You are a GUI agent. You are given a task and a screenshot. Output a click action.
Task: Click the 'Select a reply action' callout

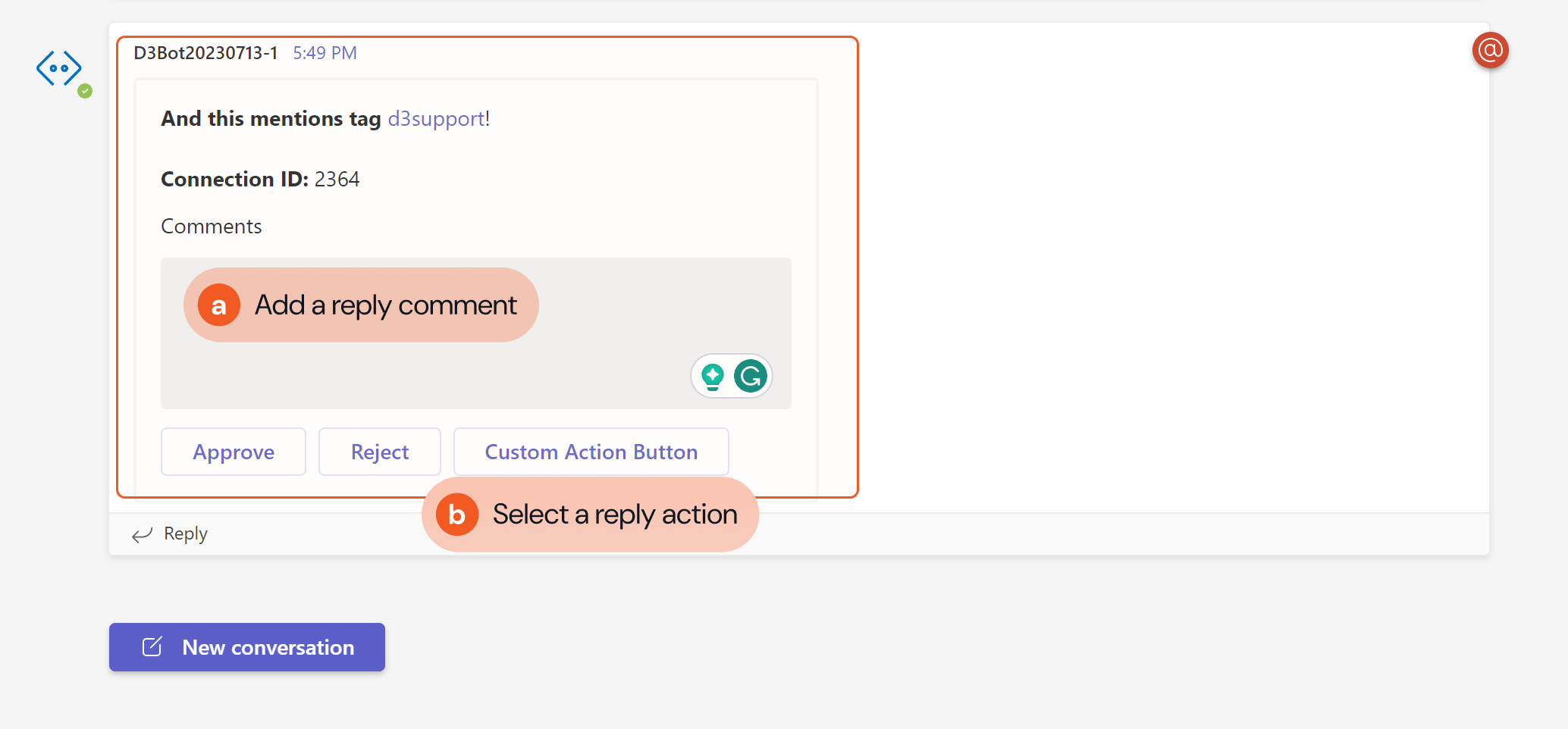pyautogui.click(x=614, y=515)
